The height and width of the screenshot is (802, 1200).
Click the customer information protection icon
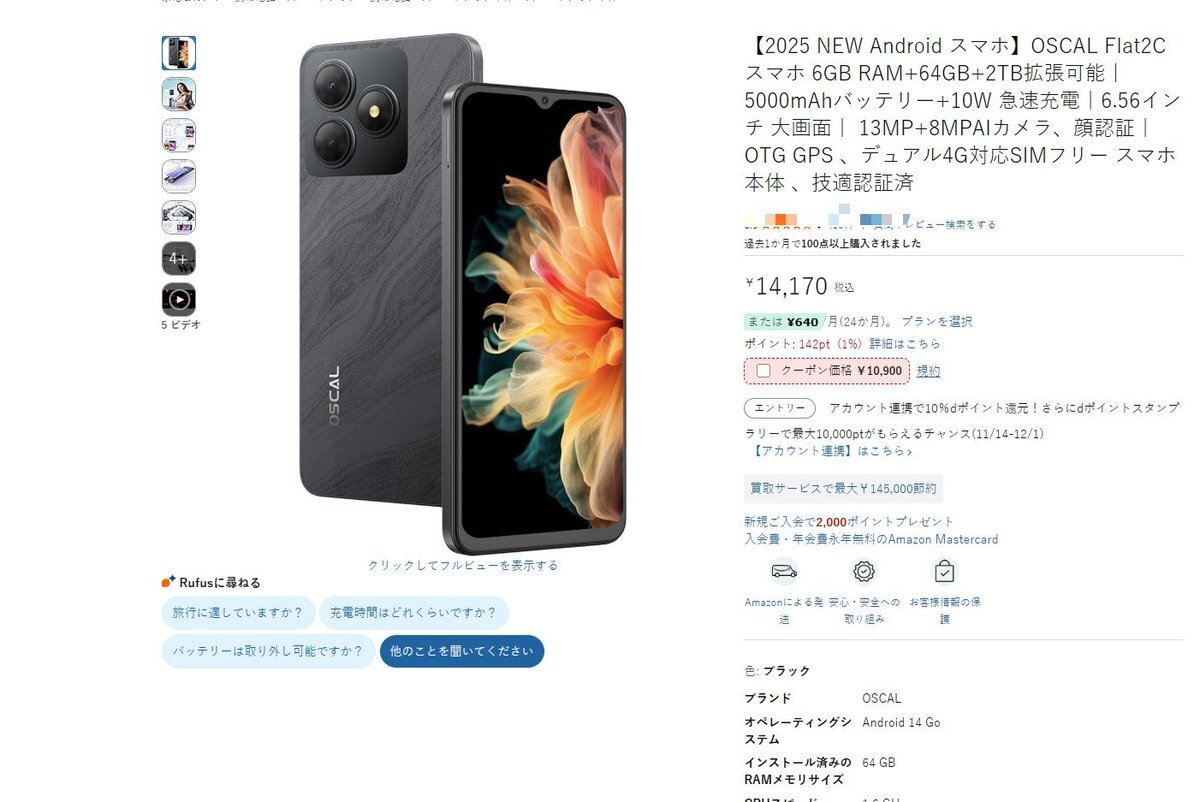[945, 571]
